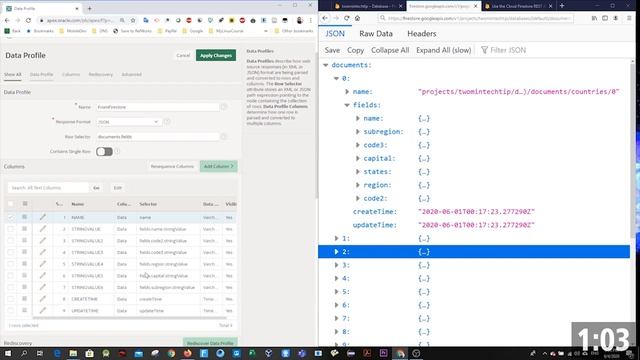Viewport: 640px width, 360px height.
Task: Expand the code2 field node
Action: click(x=358, y=198)
